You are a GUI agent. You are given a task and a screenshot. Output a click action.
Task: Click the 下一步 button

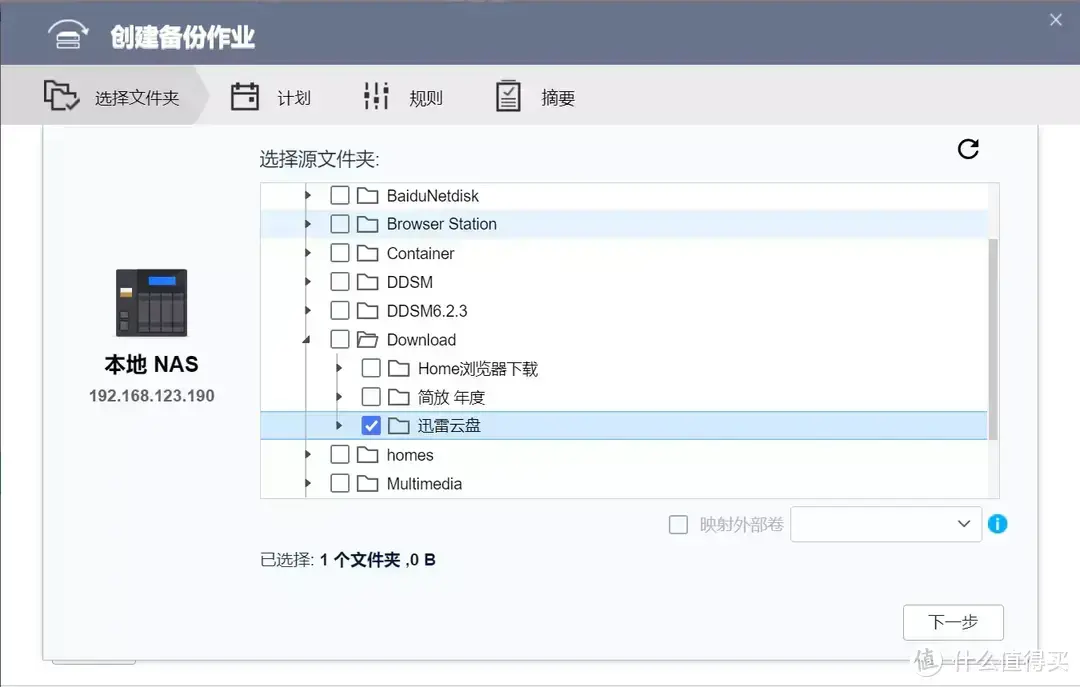click(953, 622)
